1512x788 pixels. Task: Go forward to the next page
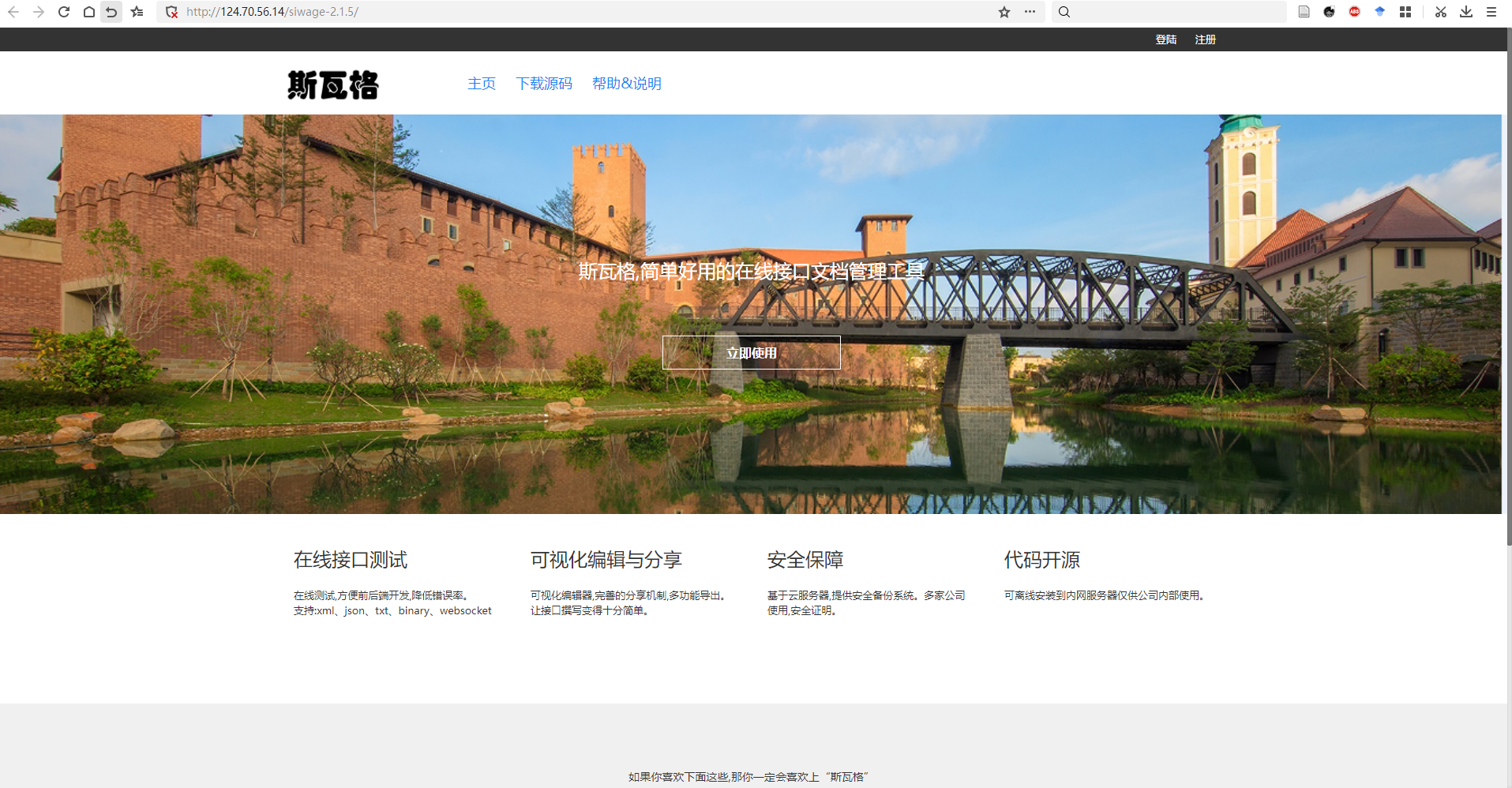pos(39,12)
